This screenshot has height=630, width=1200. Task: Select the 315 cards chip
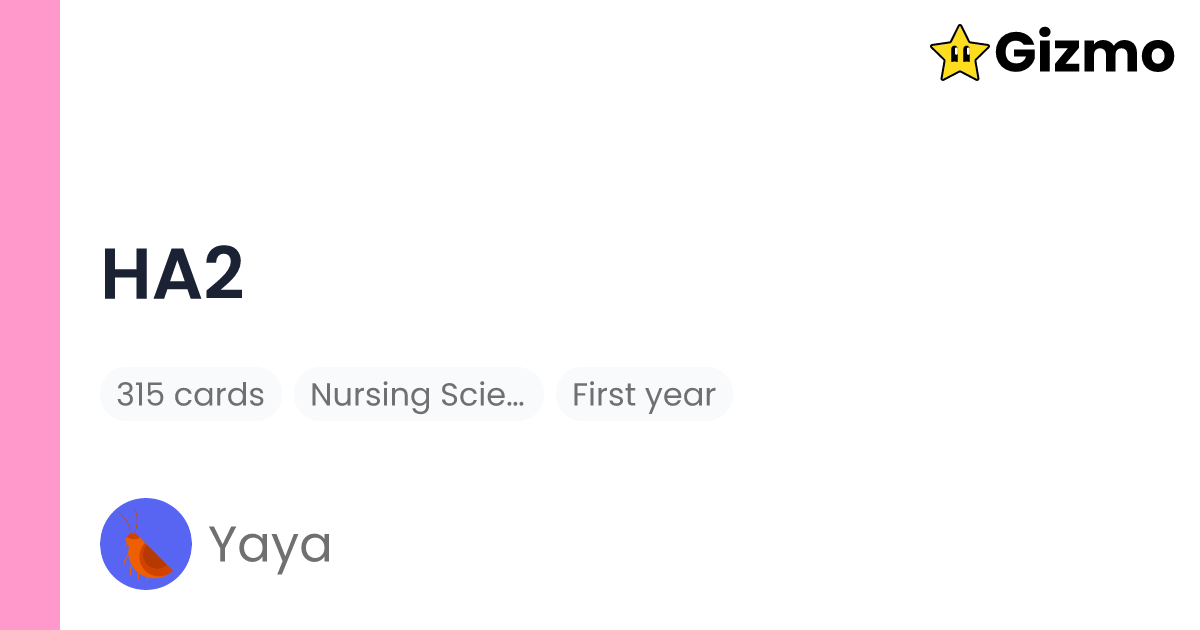(x=190, y=394)
